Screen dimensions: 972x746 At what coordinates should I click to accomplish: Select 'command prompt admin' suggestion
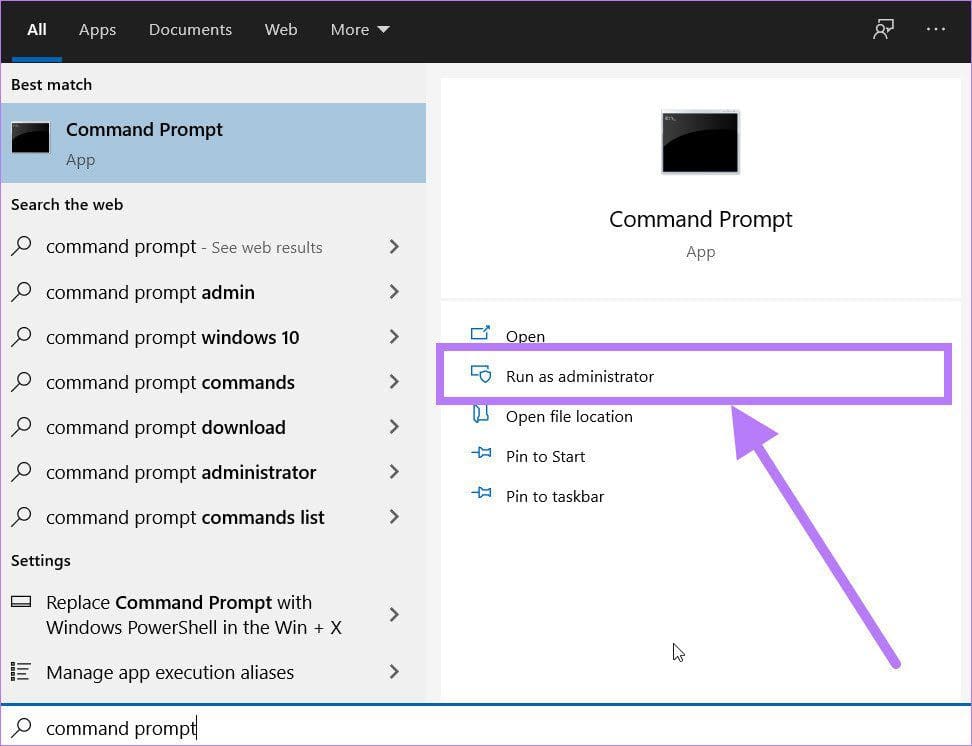pos(213,292)
